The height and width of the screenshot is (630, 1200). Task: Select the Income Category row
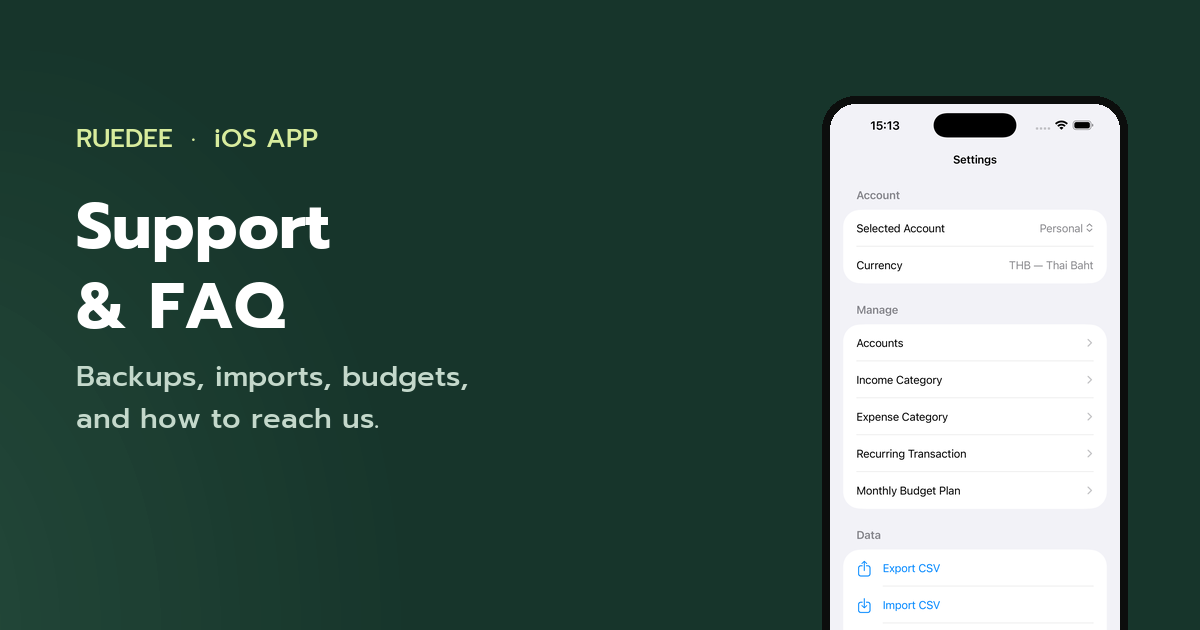pos(975,380)
